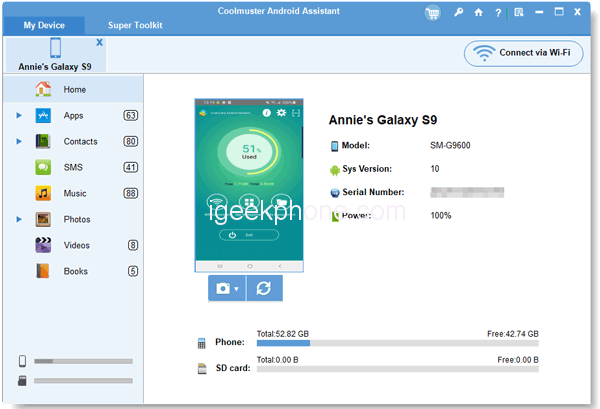The image size is (600, 409).
Task: Click the home icon in title bar
Action: pos(478,12)
